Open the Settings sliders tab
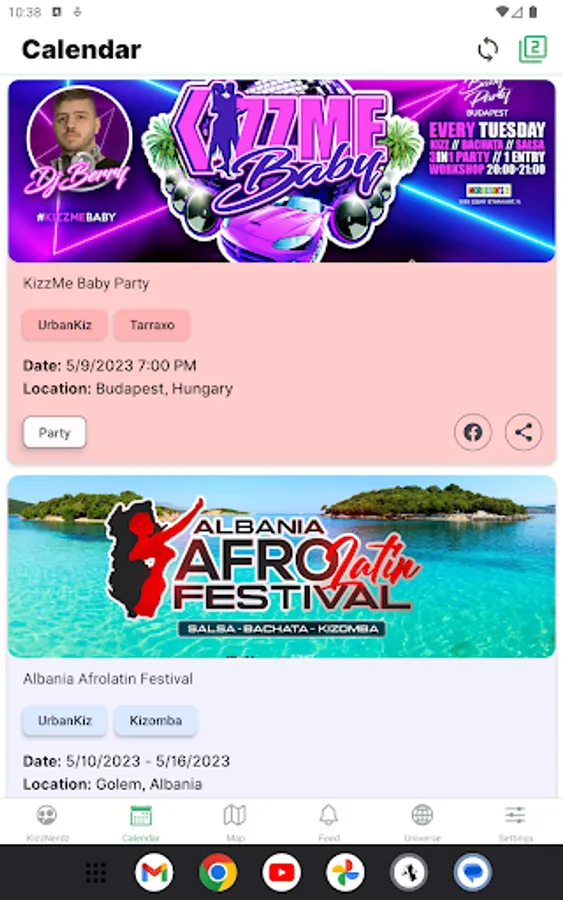 [x=515, y=822]
